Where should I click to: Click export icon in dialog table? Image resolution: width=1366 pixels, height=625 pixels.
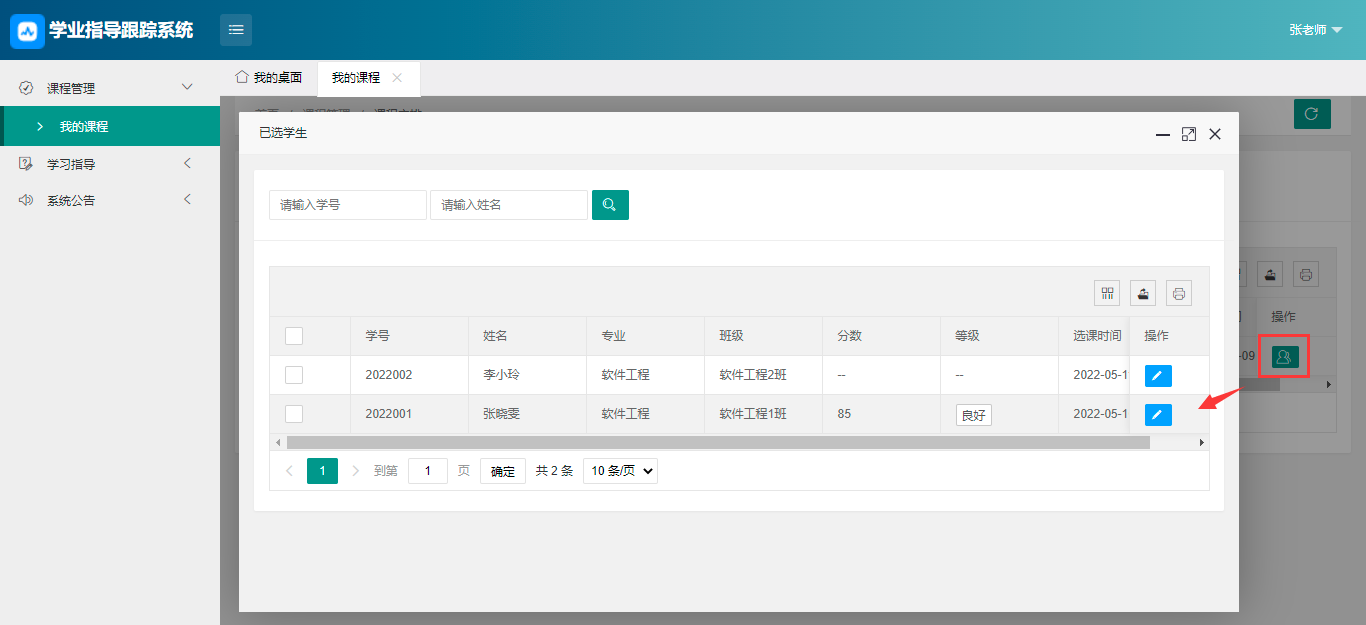pos(1143,293)
